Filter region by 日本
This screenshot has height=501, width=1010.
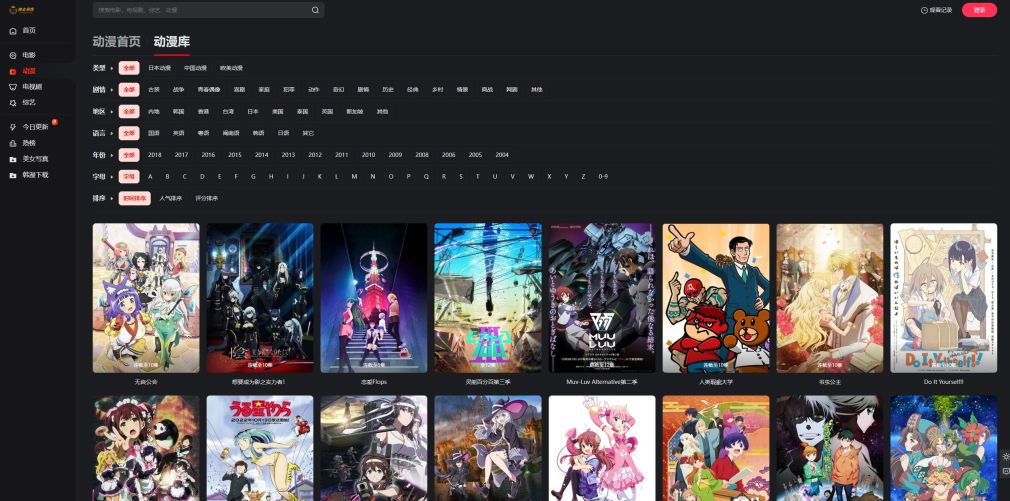(252, 111)
